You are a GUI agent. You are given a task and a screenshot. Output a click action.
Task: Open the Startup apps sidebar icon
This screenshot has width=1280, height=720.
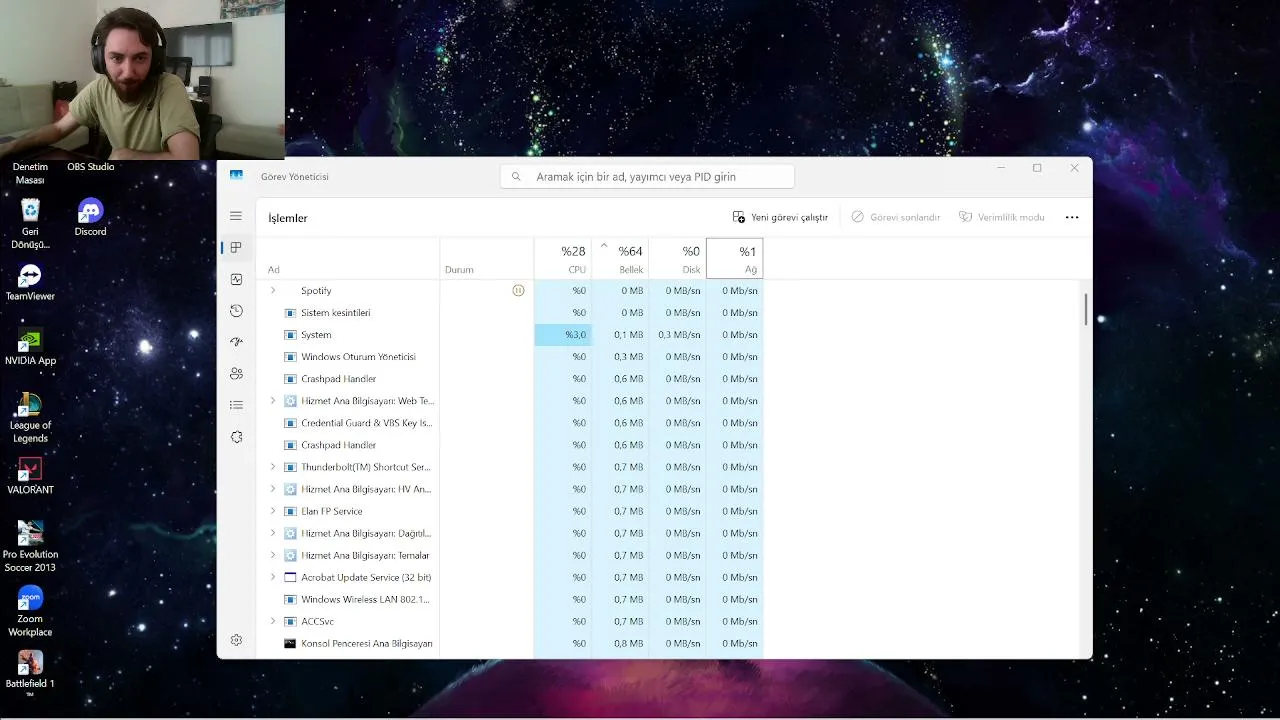pos(236,342)
